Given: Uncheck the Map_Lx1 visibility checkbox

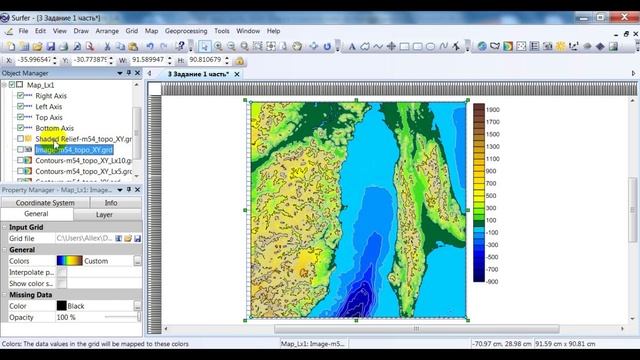Looking at the screenshot, I should pyautogui.click(x=12, y=84).
